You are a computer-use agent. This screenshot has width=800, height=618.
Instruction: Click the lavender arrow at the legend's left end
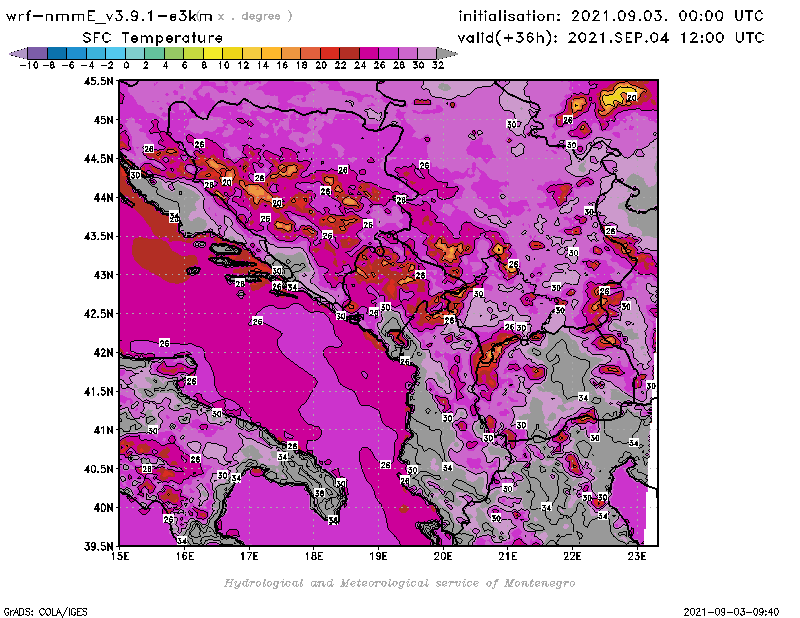pos(18,53)
